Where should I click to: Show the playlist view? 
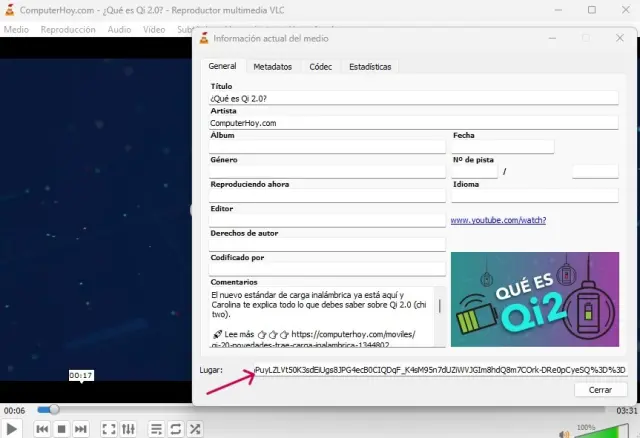tap(156, 429)
